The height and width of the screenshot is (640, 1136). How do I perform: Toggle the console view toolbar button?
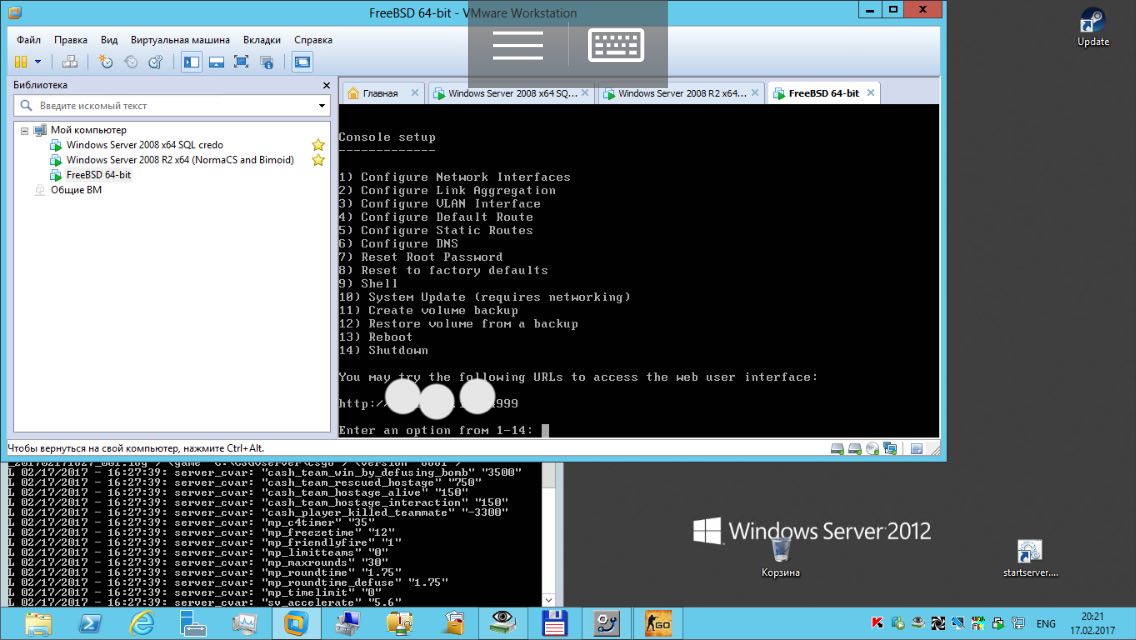301,62
